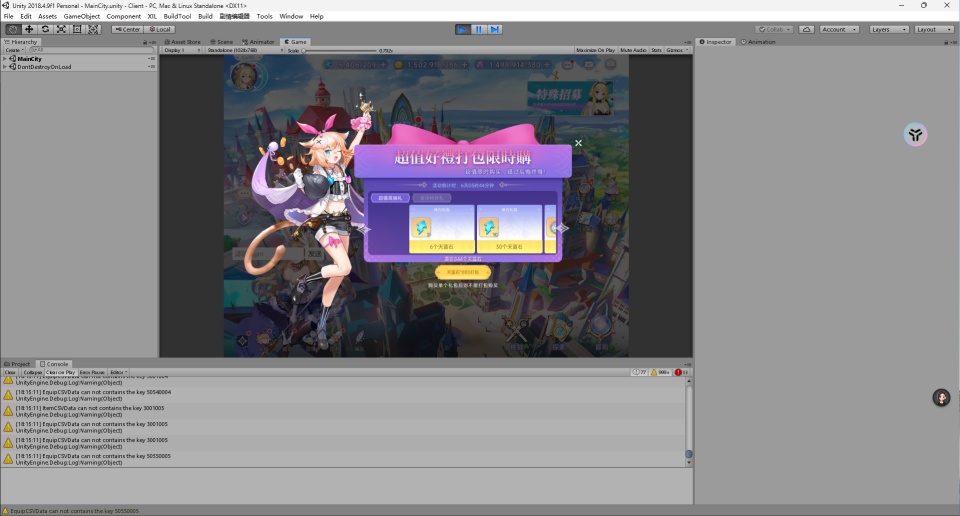Toggle Error Pause
The width and height of the screenshot is (960, 516).
pyautogui.click(x=92, y=372)
